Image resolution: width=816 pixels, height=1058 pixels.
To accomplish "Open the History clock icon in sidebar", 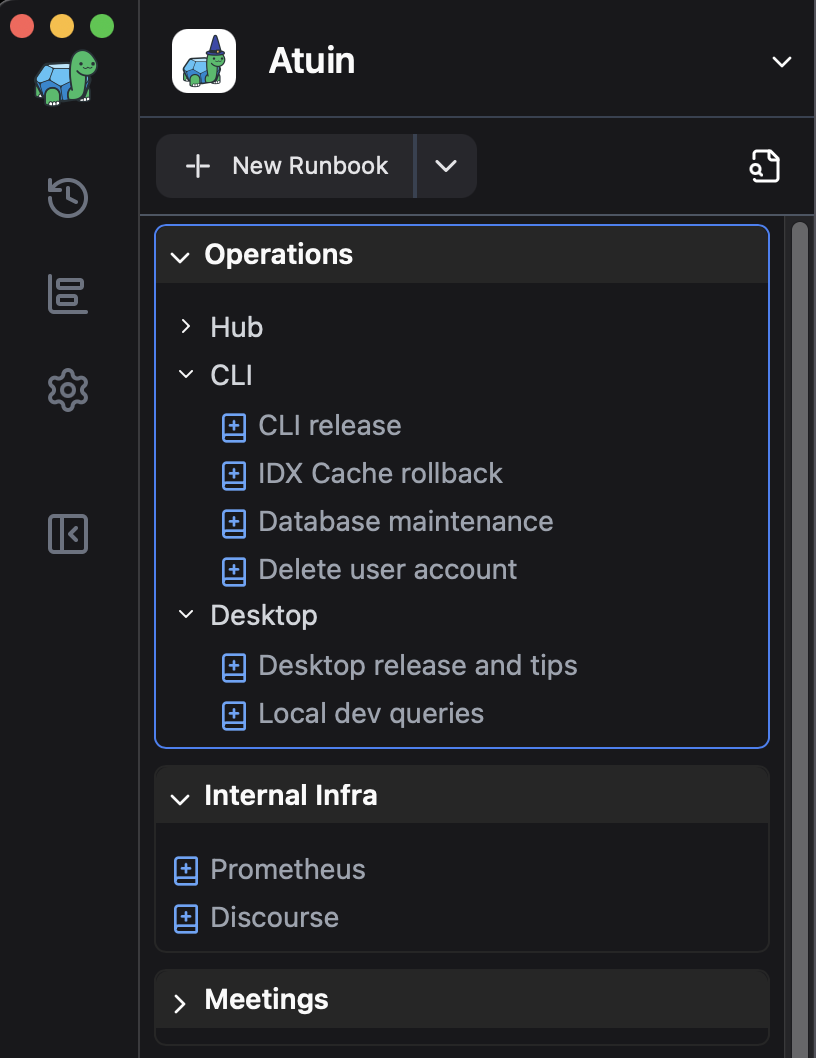I will (x=68, y=197).
